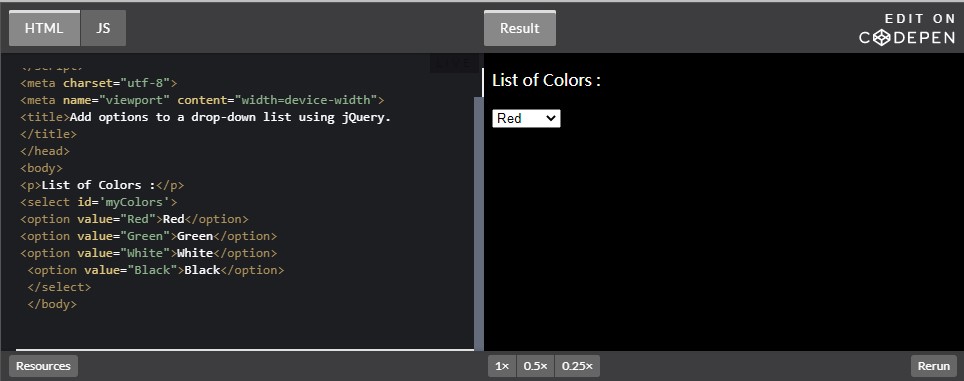Image resolution: width=964 pixels, height=381 pixels.
Task: Click the opening <body> tag line
Action: (x=41, y=168)
